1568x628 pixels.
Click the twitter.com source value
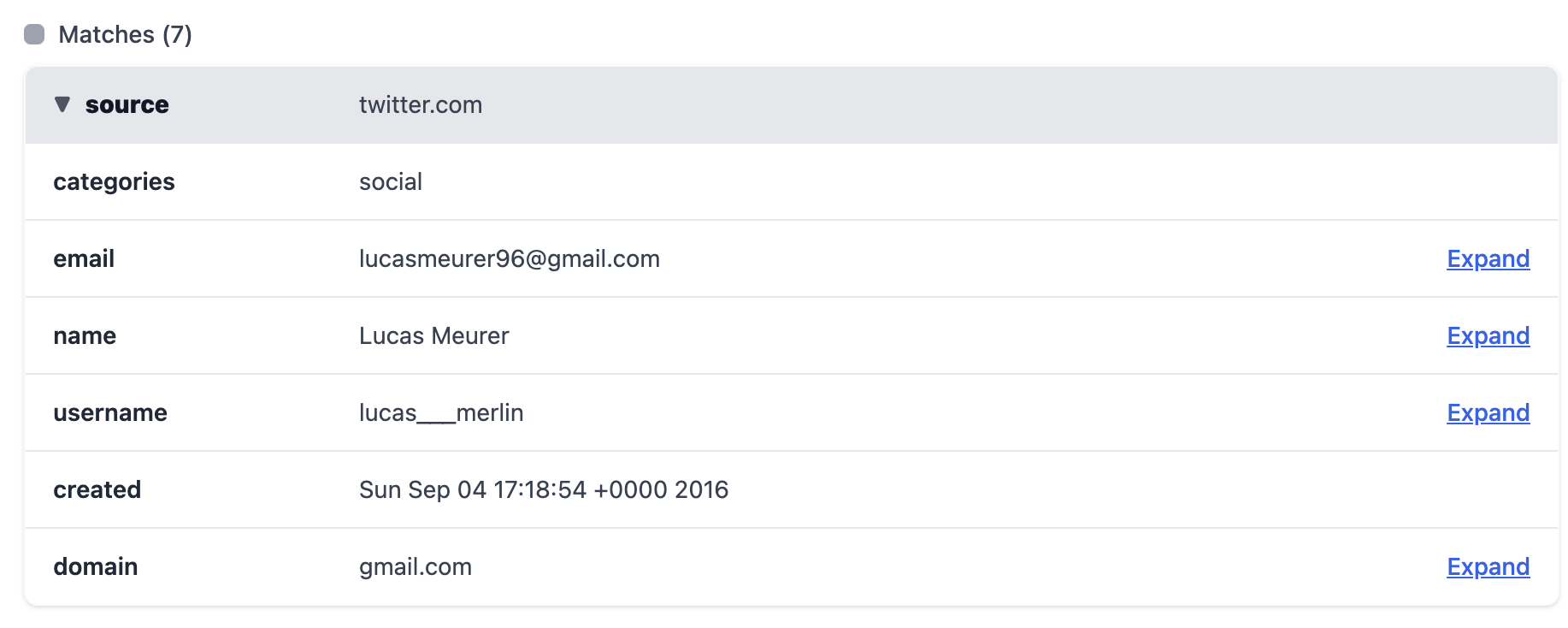coord(421,104)
